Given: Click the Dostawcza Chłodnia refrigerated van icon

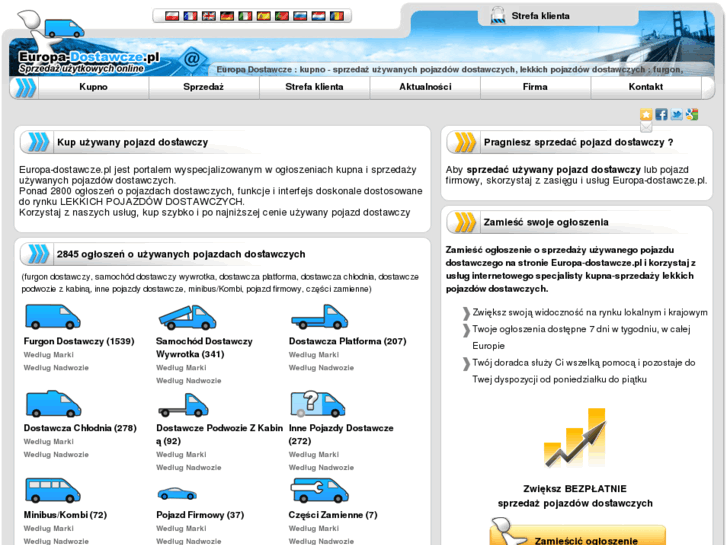Looking at the screenshot, I should click(53, 404).
